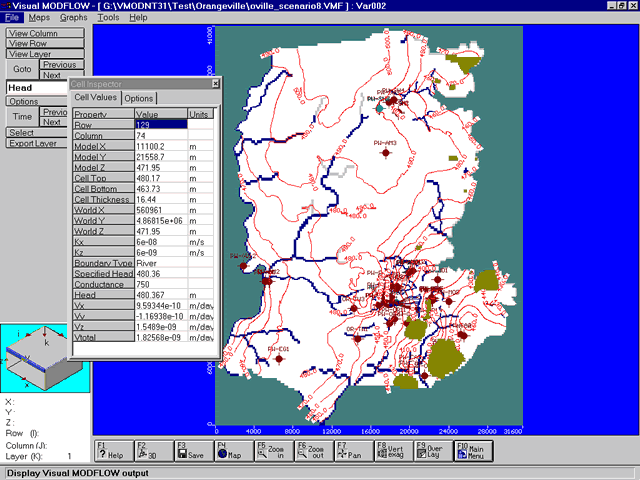
Task: Click the World Y value 4.86815e+06
Action: click(x=161, y=220)
